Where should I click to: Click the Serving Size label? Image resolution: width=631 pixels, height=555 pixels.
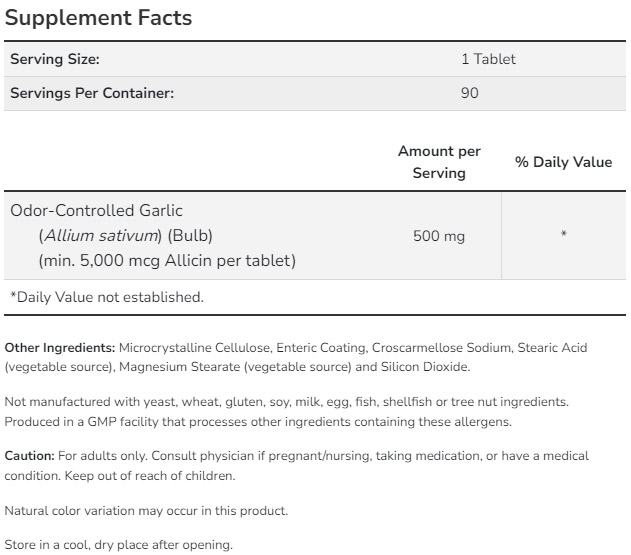coord(55,60)
